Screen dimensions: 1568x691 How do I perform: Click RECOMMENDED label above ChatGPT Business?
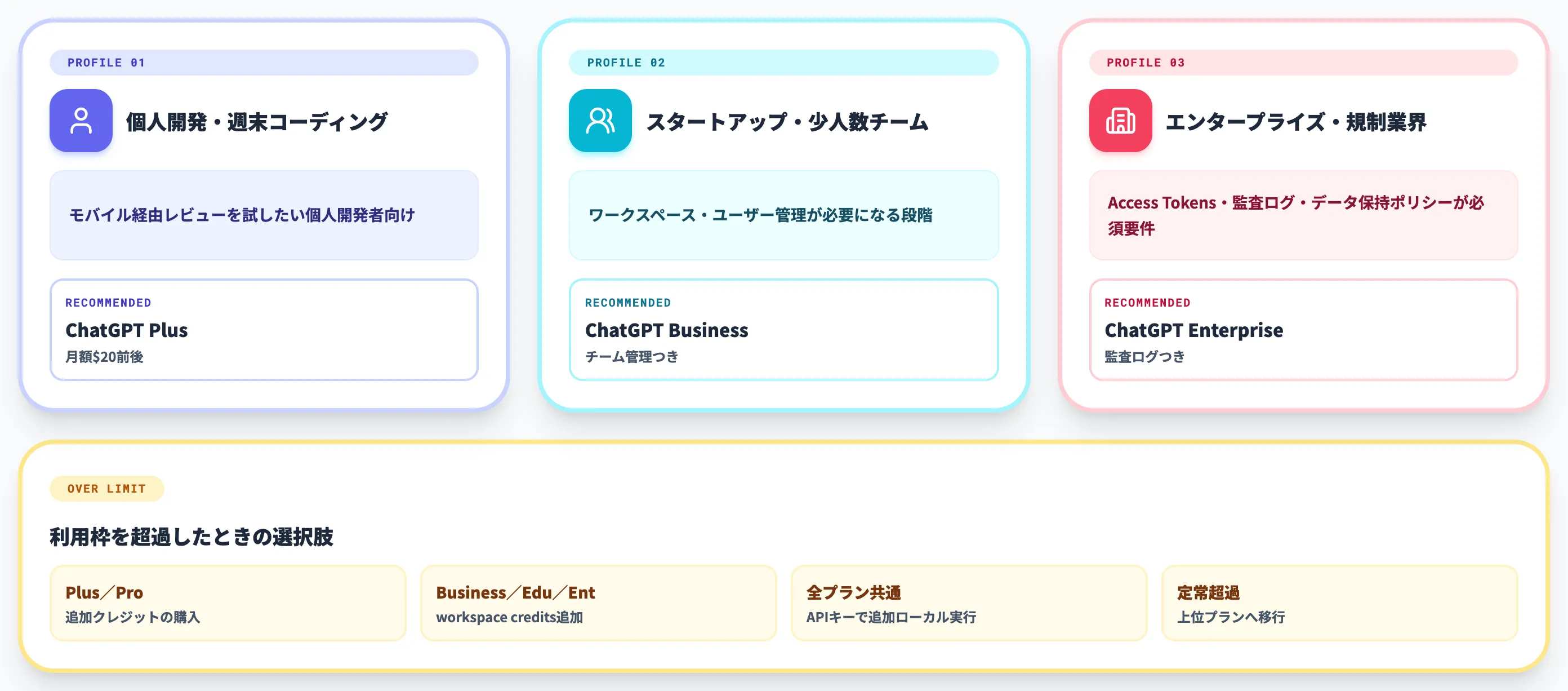pyautogui.click(x=627, y=303)
